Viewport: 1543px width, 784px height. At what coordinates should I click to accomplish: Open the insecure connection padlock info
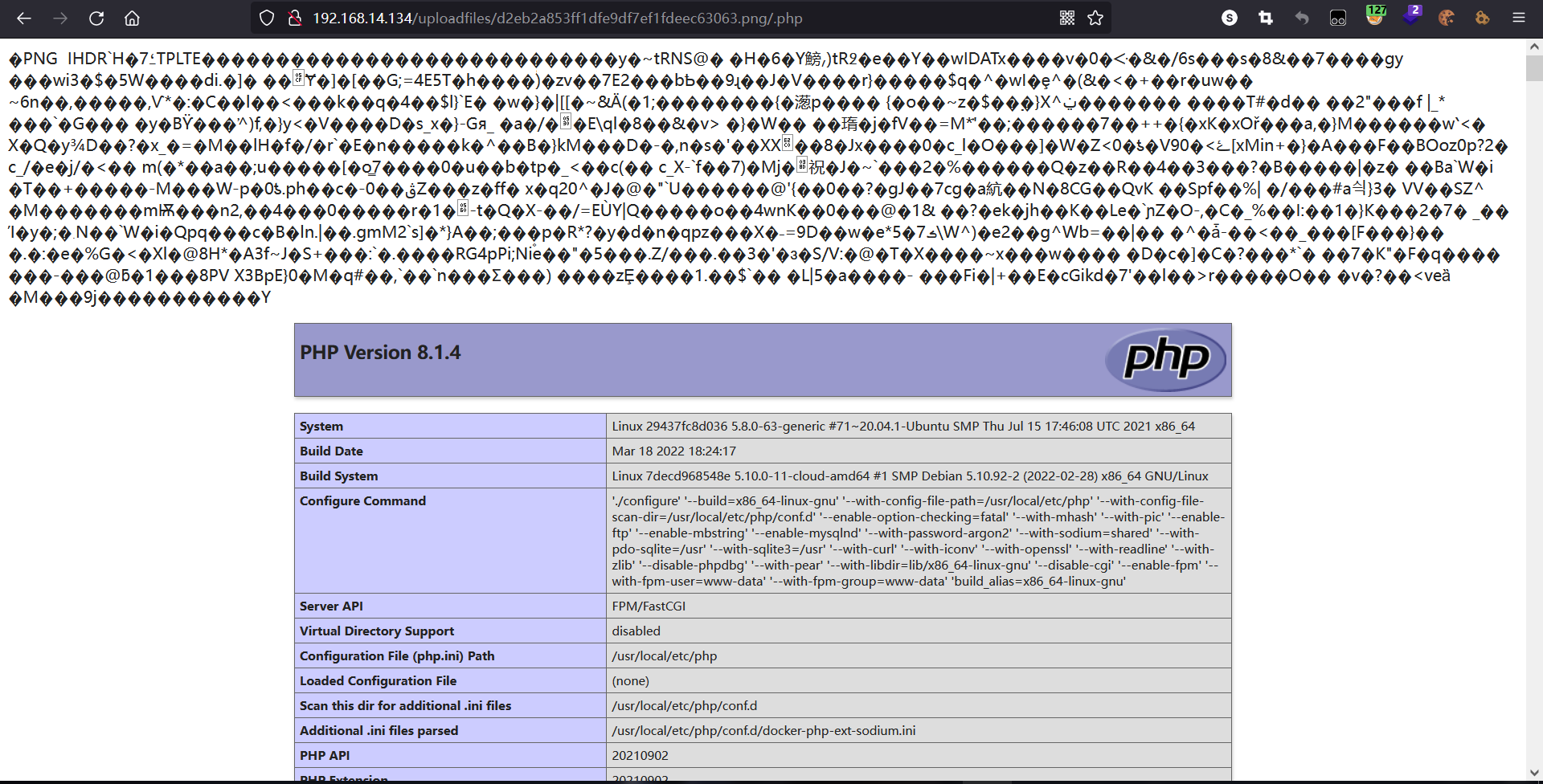(295, 18)
